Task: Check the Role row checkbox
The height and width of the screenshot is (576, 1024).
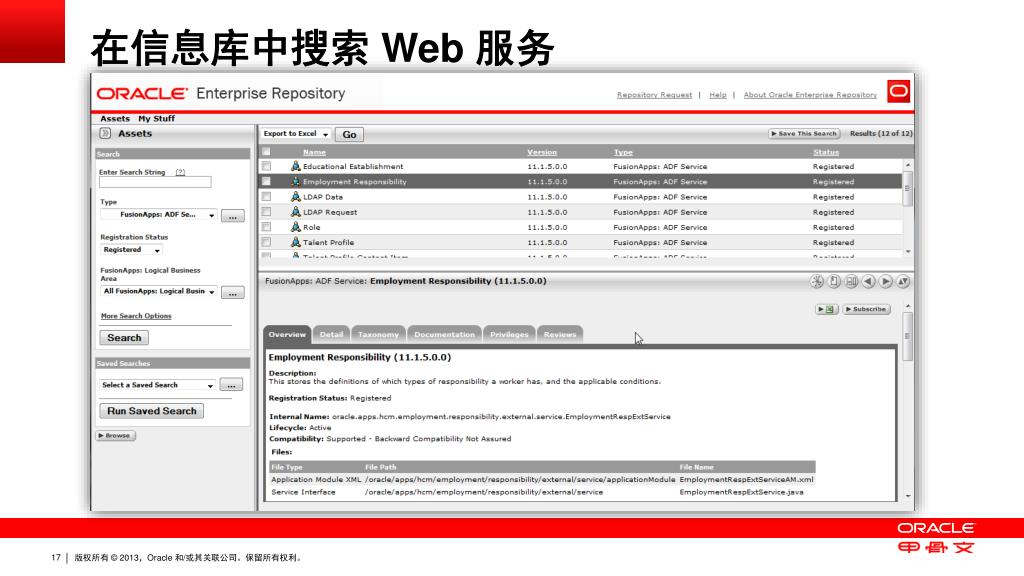Action: coord(266,227)
